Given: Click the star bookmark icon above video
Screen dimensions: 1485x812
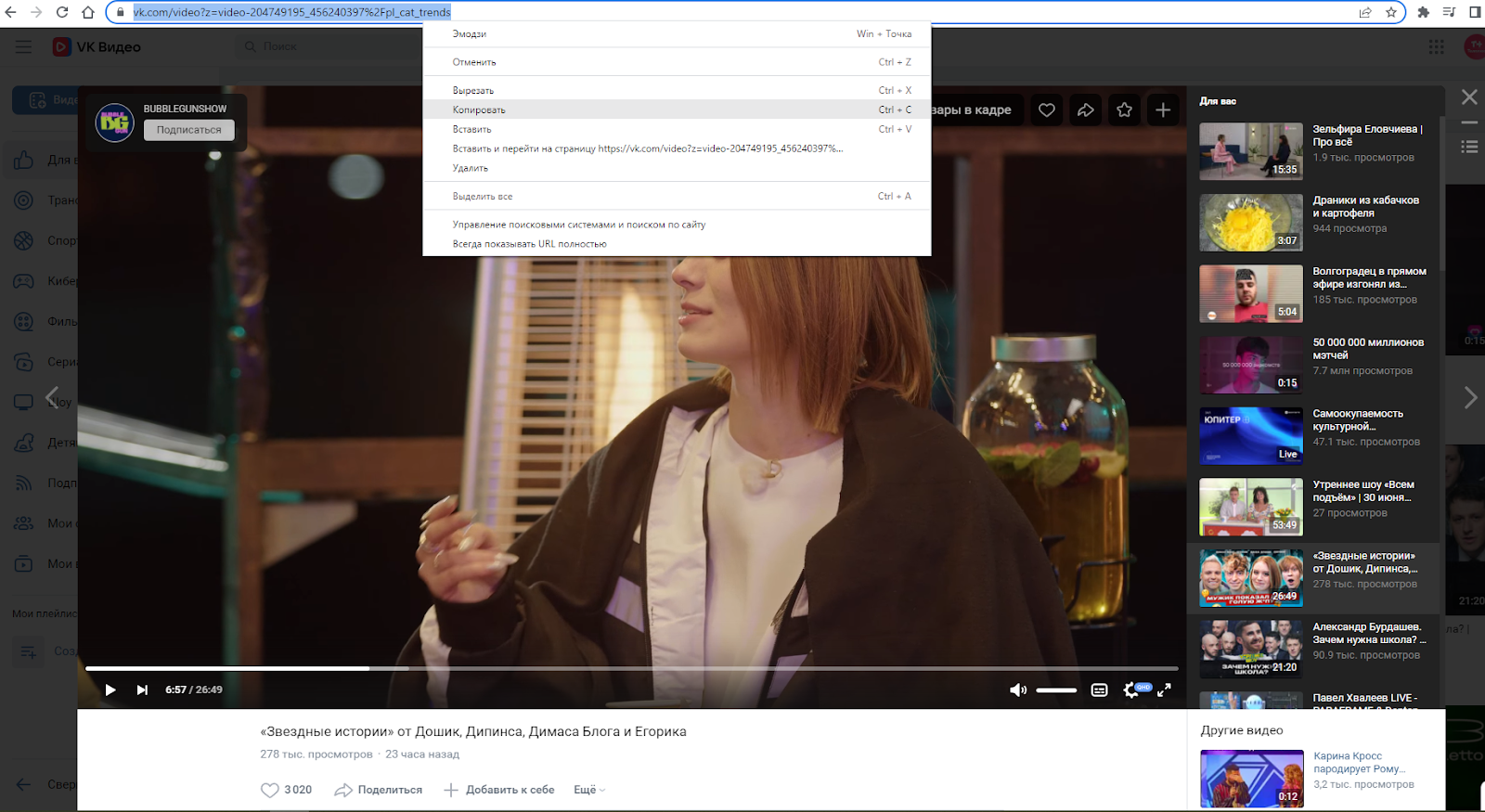Looking at the screenshot, I should pos(1124,110).
